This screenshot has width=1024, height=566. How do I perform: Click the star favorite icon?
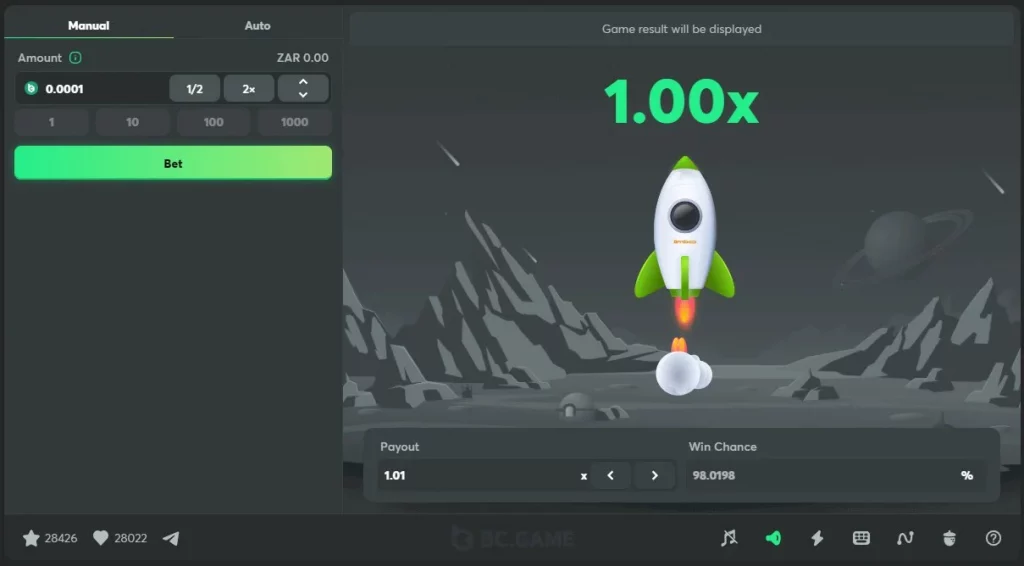coord(31,538)
